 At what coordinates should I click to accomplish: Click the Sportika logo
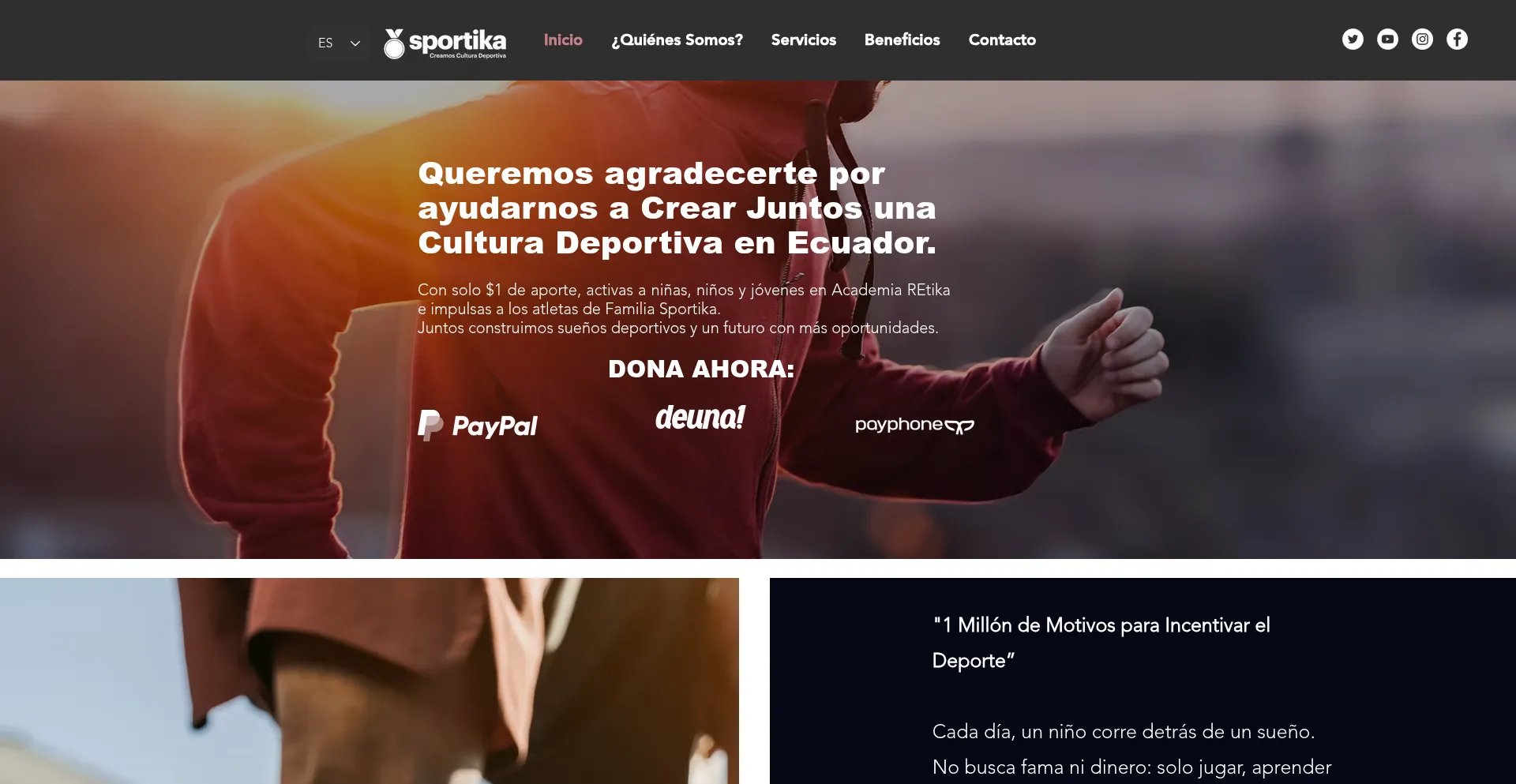coord(445,43)
